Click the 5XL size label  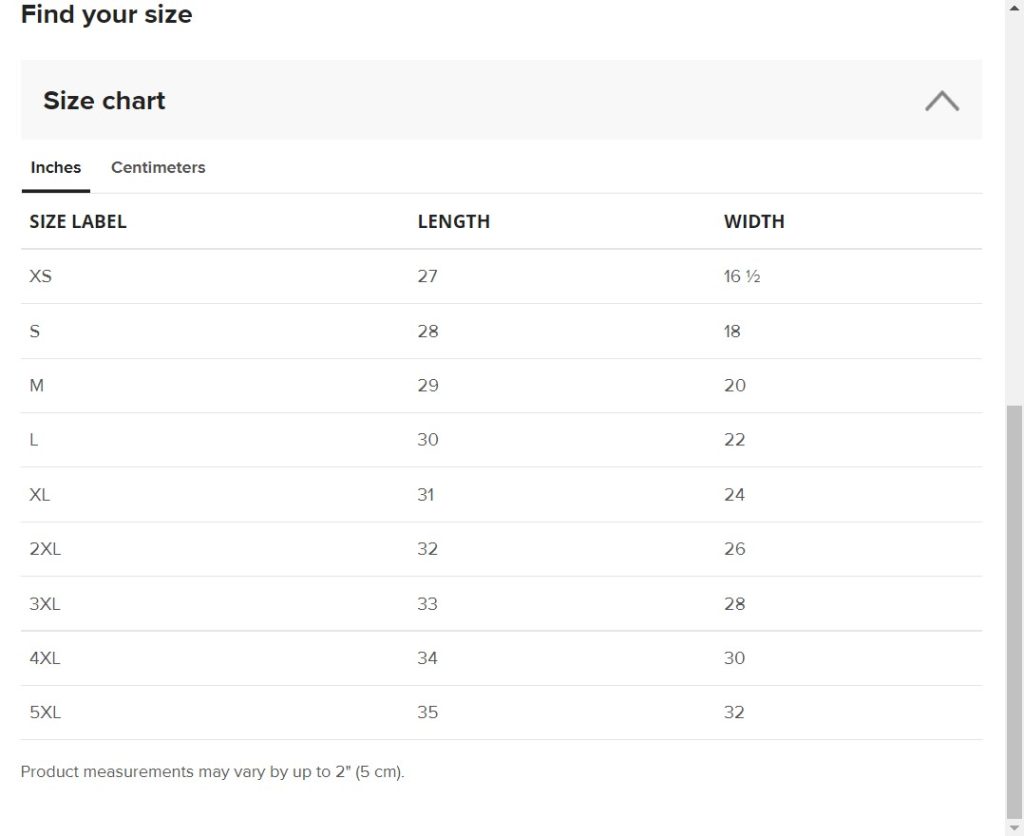45,713
